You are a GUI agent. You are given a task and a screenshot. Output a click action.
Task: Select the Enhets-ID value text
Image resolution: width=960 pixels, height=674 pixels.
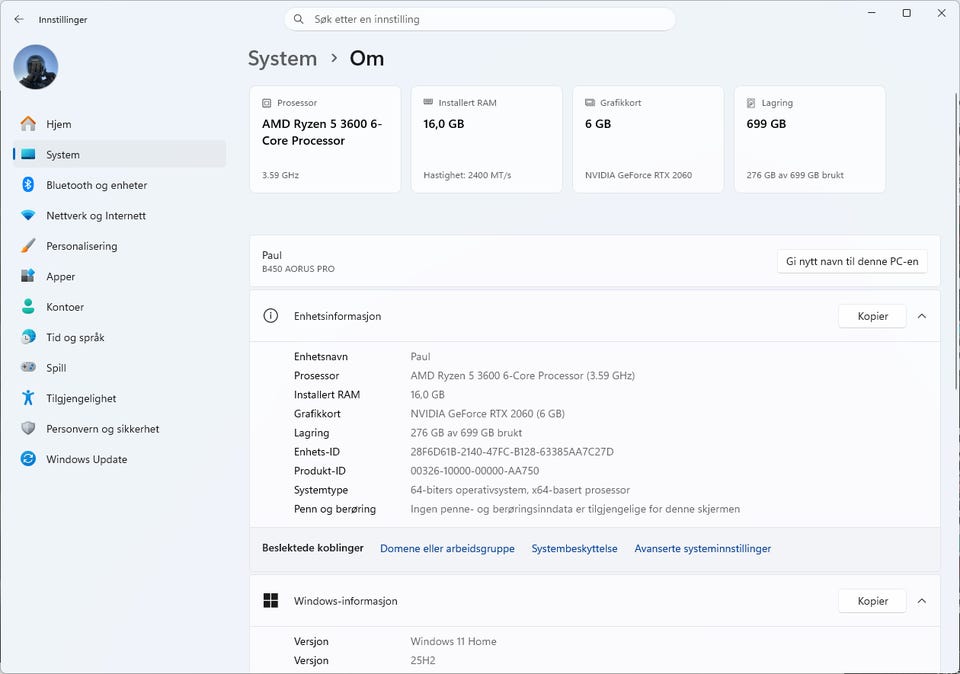coord(512,452)
